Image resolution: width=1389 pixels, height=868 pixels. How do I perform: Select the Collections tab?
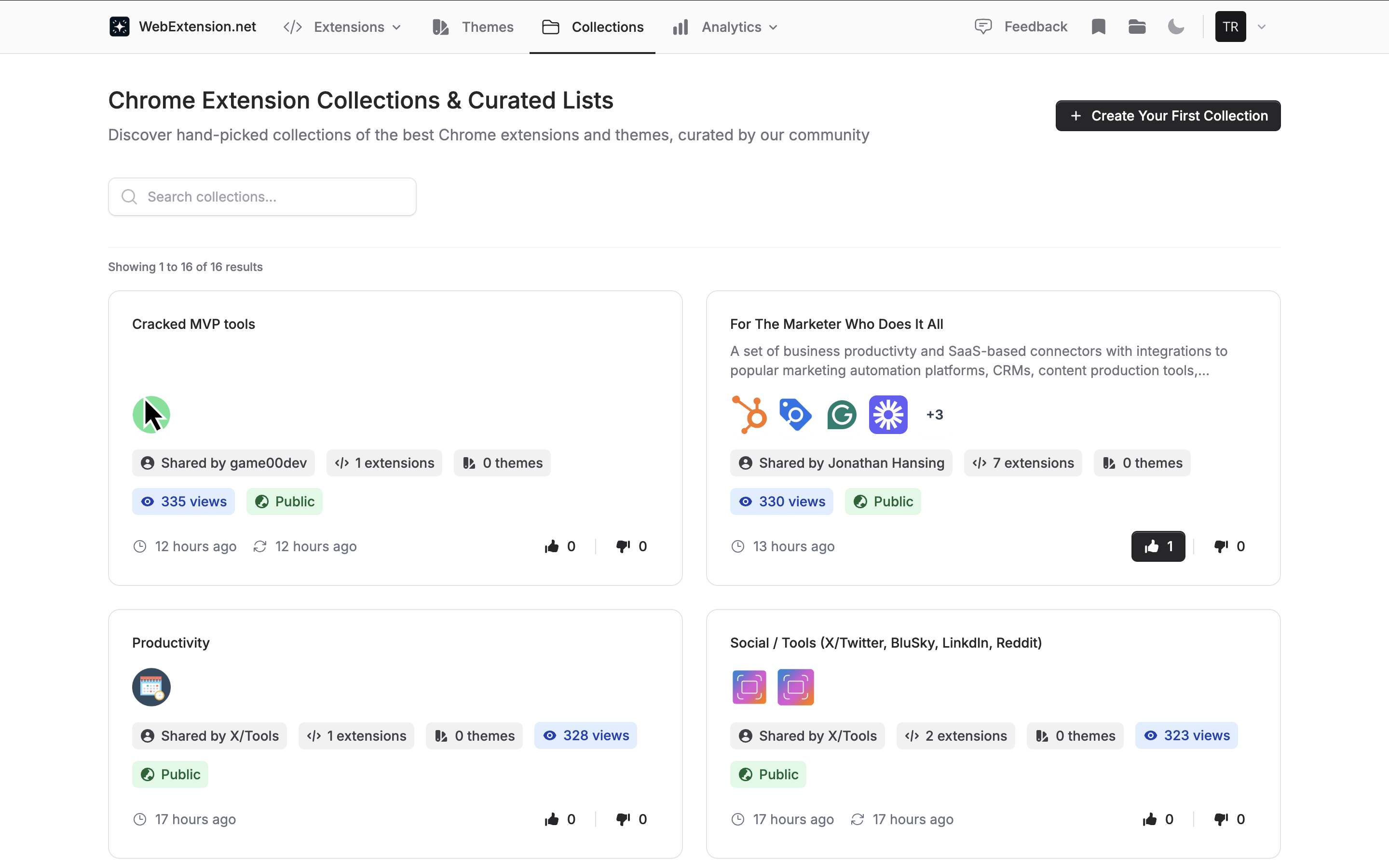(x=592, y=27)
